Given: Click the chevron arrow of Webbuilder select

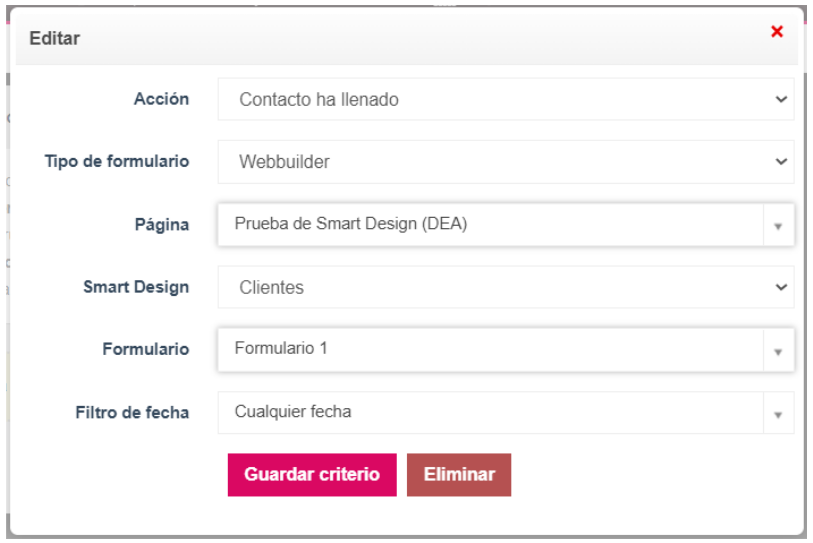Looking at the screenshot, I should [x=781, y=162].
